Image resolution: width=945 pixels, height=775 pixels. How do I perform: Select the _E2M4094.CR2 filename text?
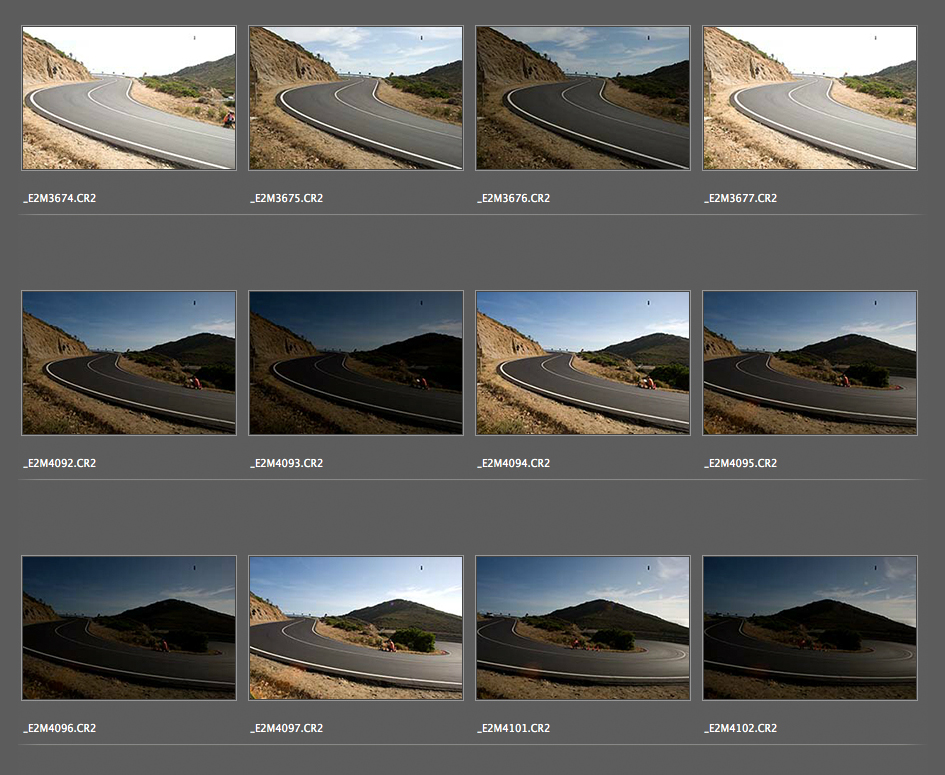[x=514, y=463]
